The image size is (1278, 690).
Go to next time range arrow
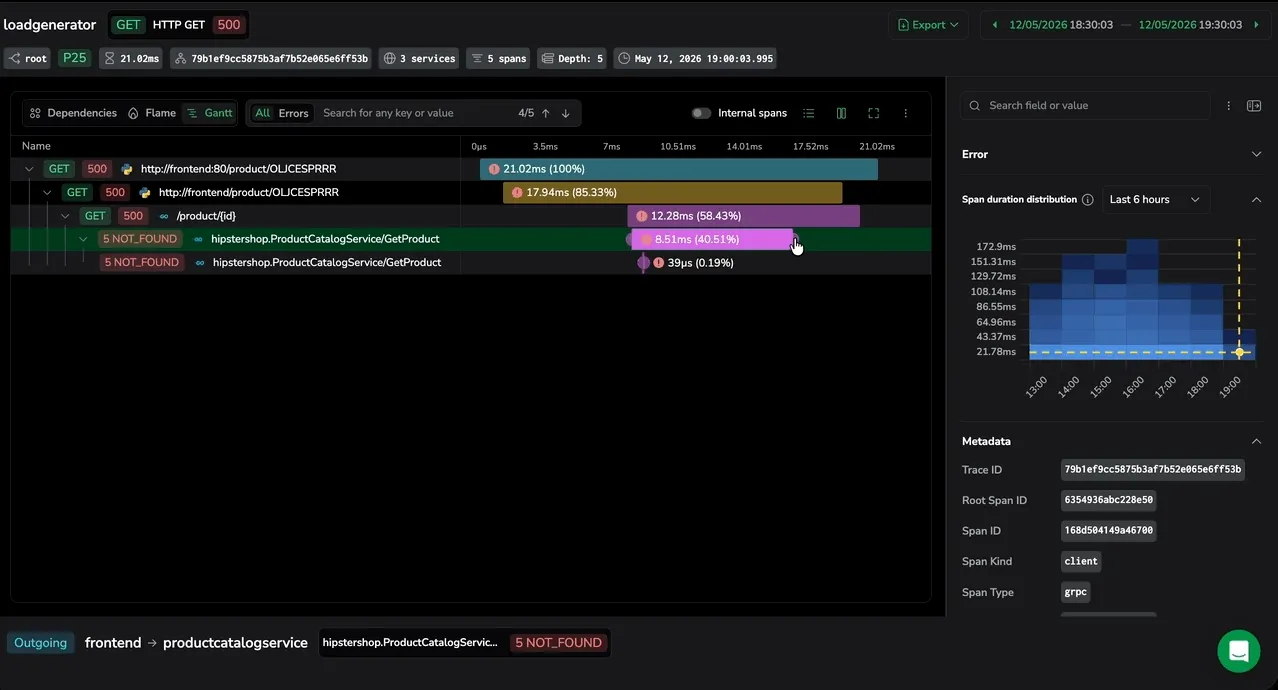tap(1257, 25)
